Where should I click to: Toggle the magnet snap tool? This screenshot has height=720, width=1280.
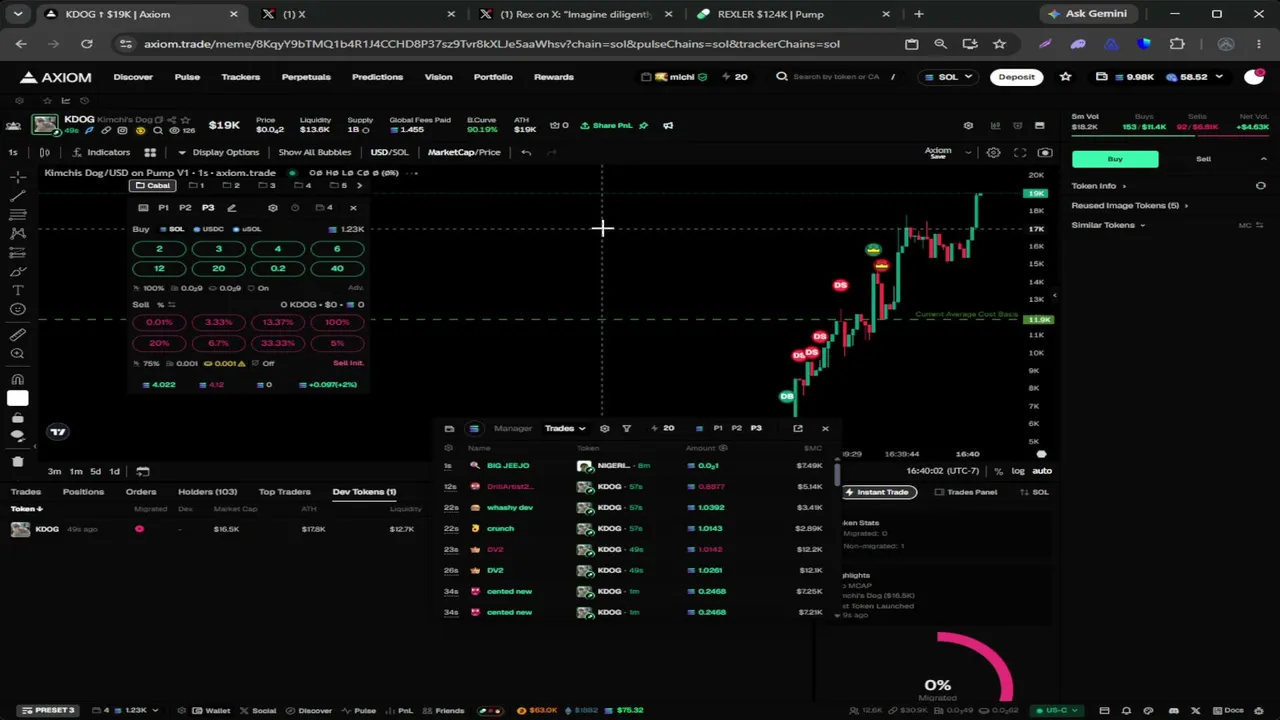(18, 380)
